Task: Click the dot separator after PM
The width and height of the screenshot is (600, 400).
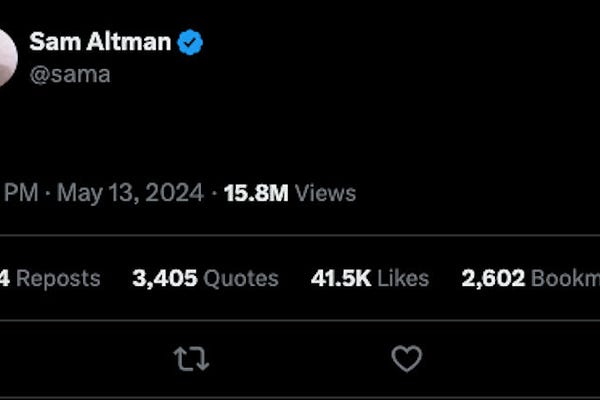Action: click(47, 193)
